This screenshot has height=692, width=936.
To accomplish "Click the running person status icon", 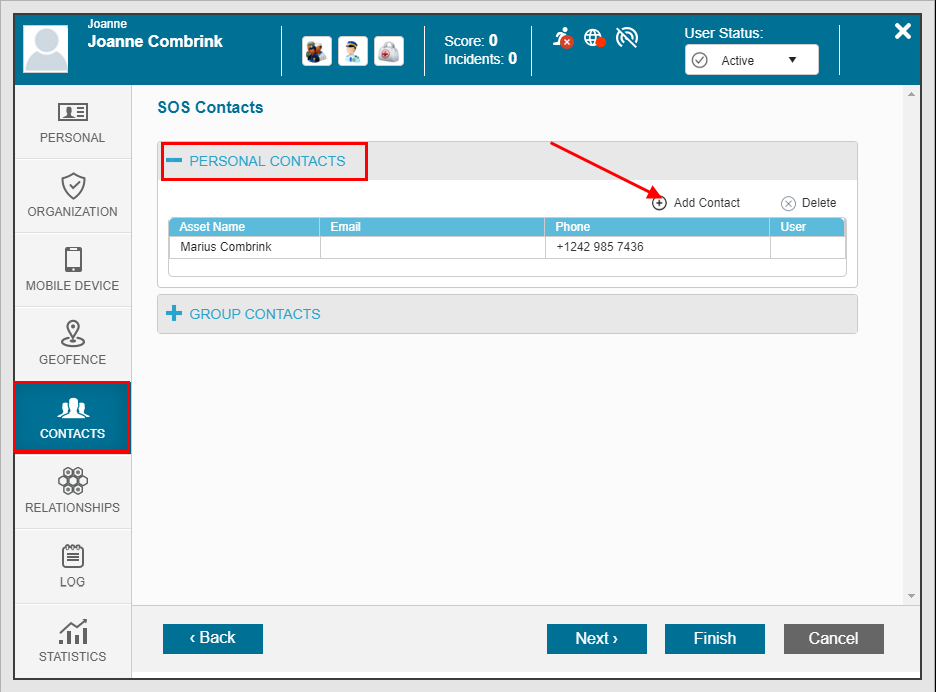I will pos(562,38).
